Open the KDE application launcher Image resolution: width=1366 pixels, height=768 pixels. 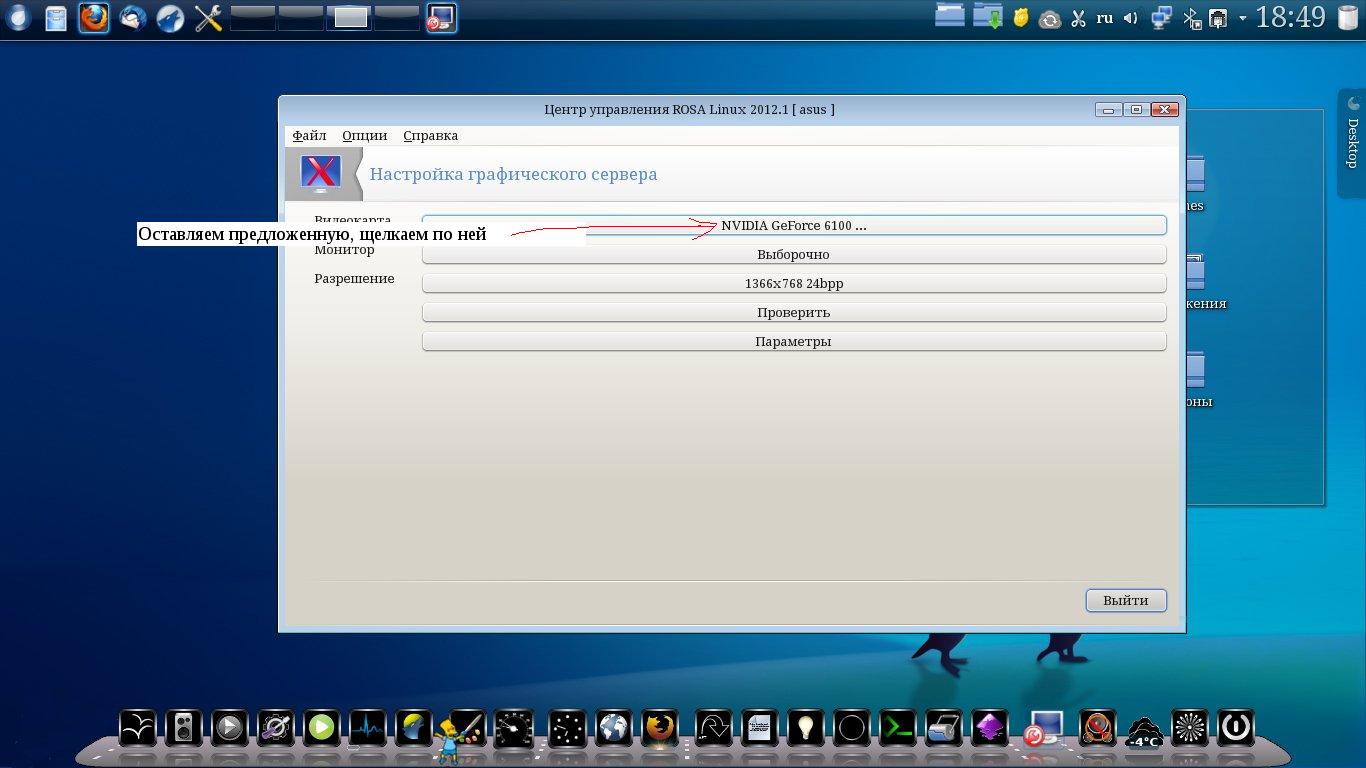tap(19, 18)
